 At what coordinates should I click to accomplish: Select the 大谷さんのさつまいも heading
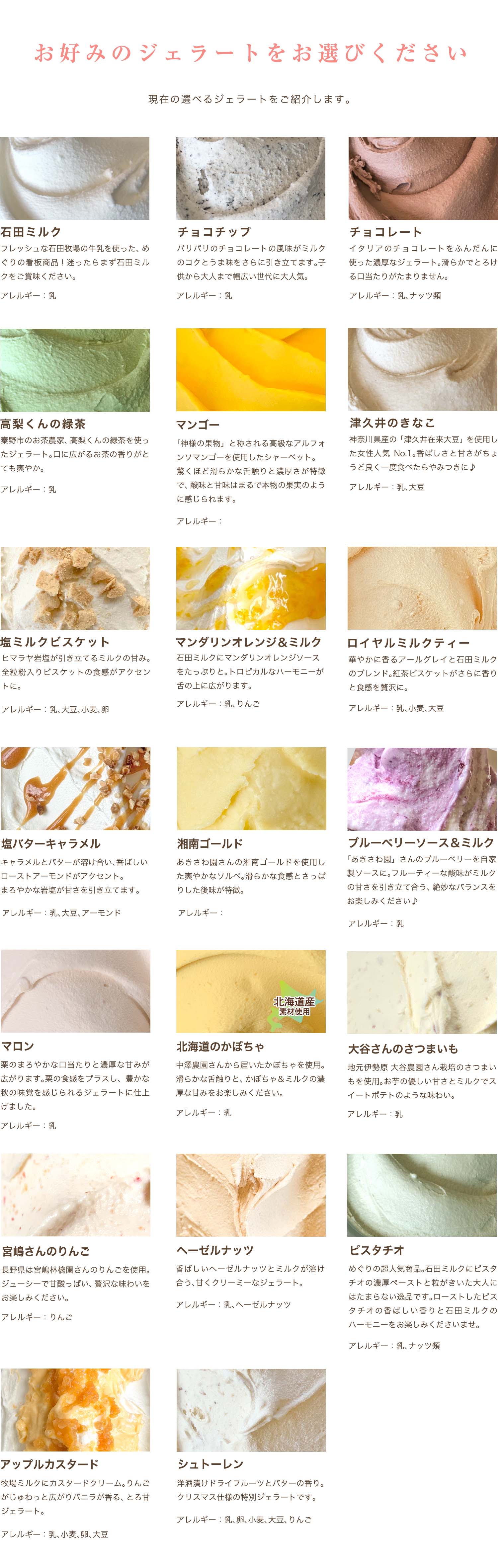[403, 1049]
